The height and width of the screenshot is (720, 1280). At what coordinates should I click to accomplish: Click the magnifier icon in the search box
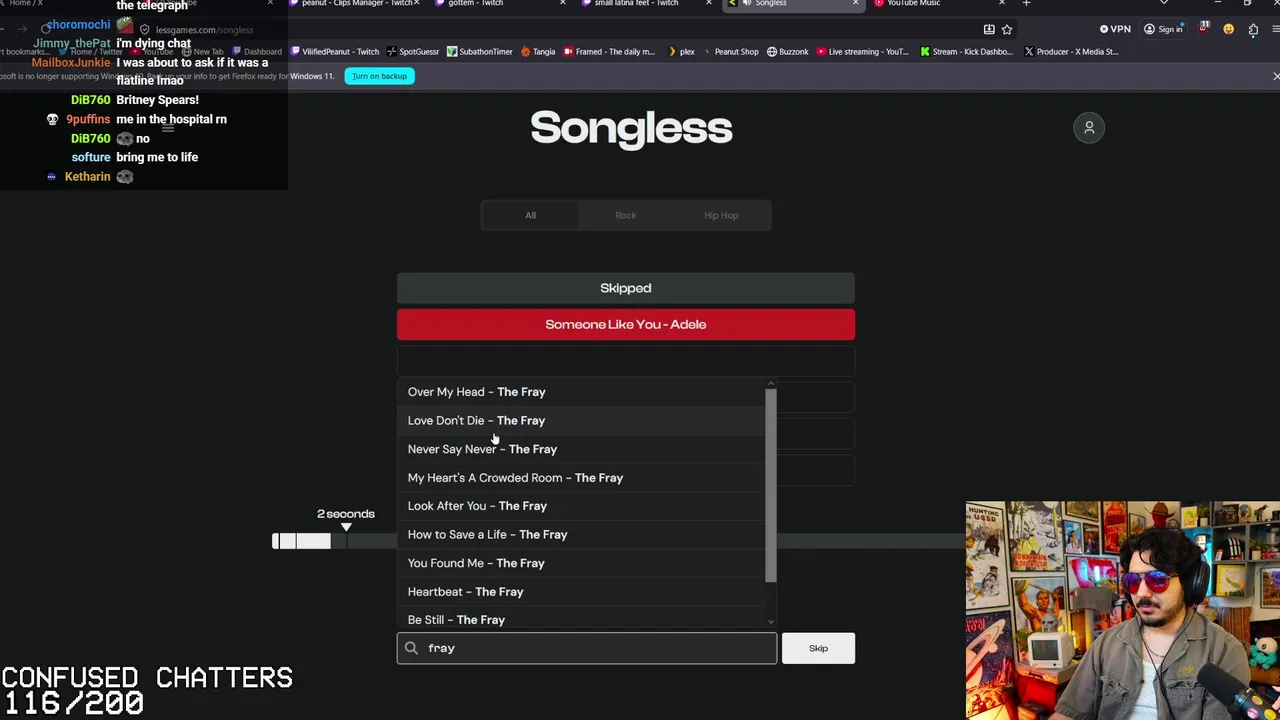coord(411,648)
